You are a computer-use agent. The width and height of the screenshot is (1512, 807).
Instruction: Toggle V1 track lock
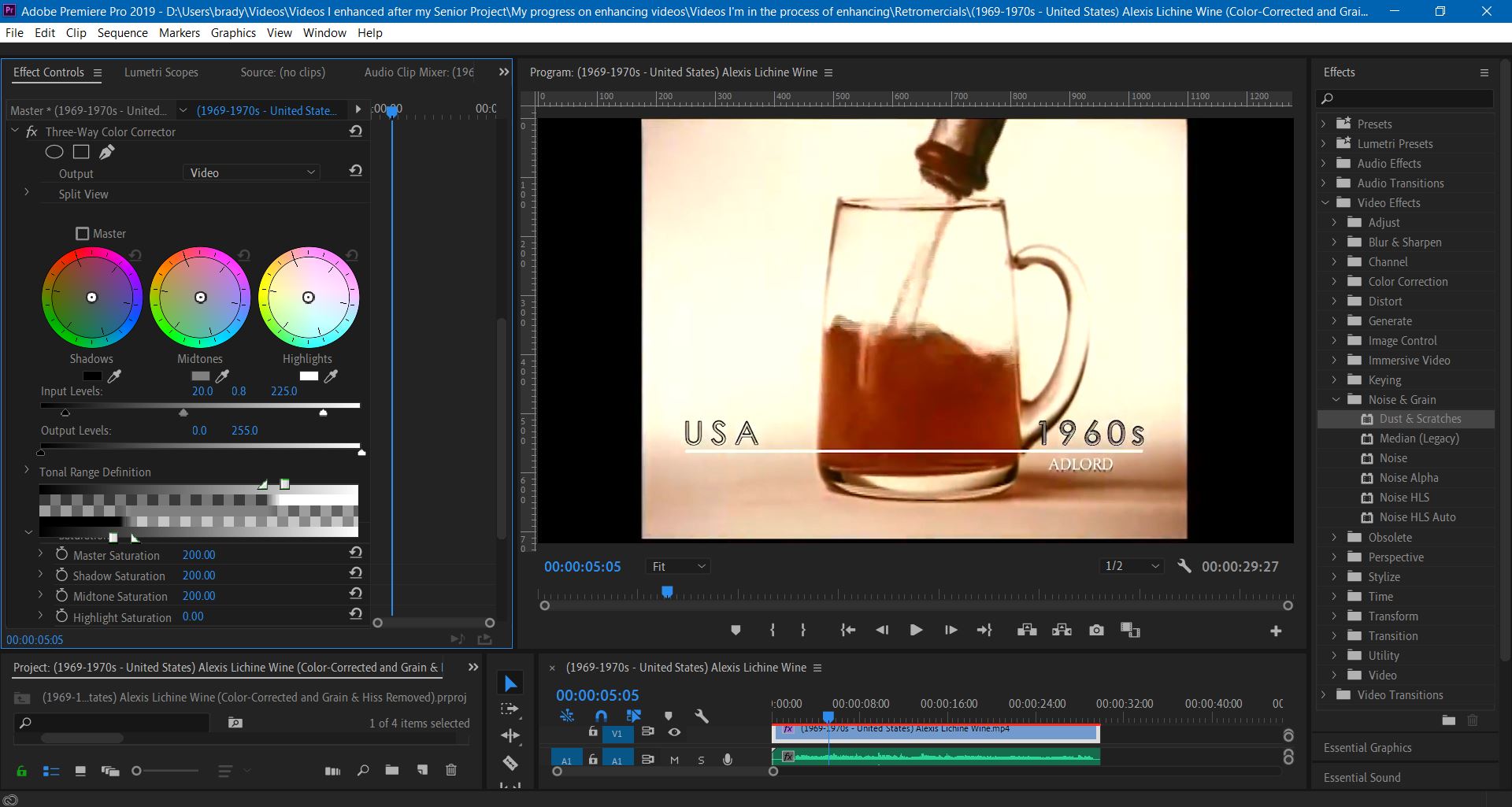click(593, 732)
